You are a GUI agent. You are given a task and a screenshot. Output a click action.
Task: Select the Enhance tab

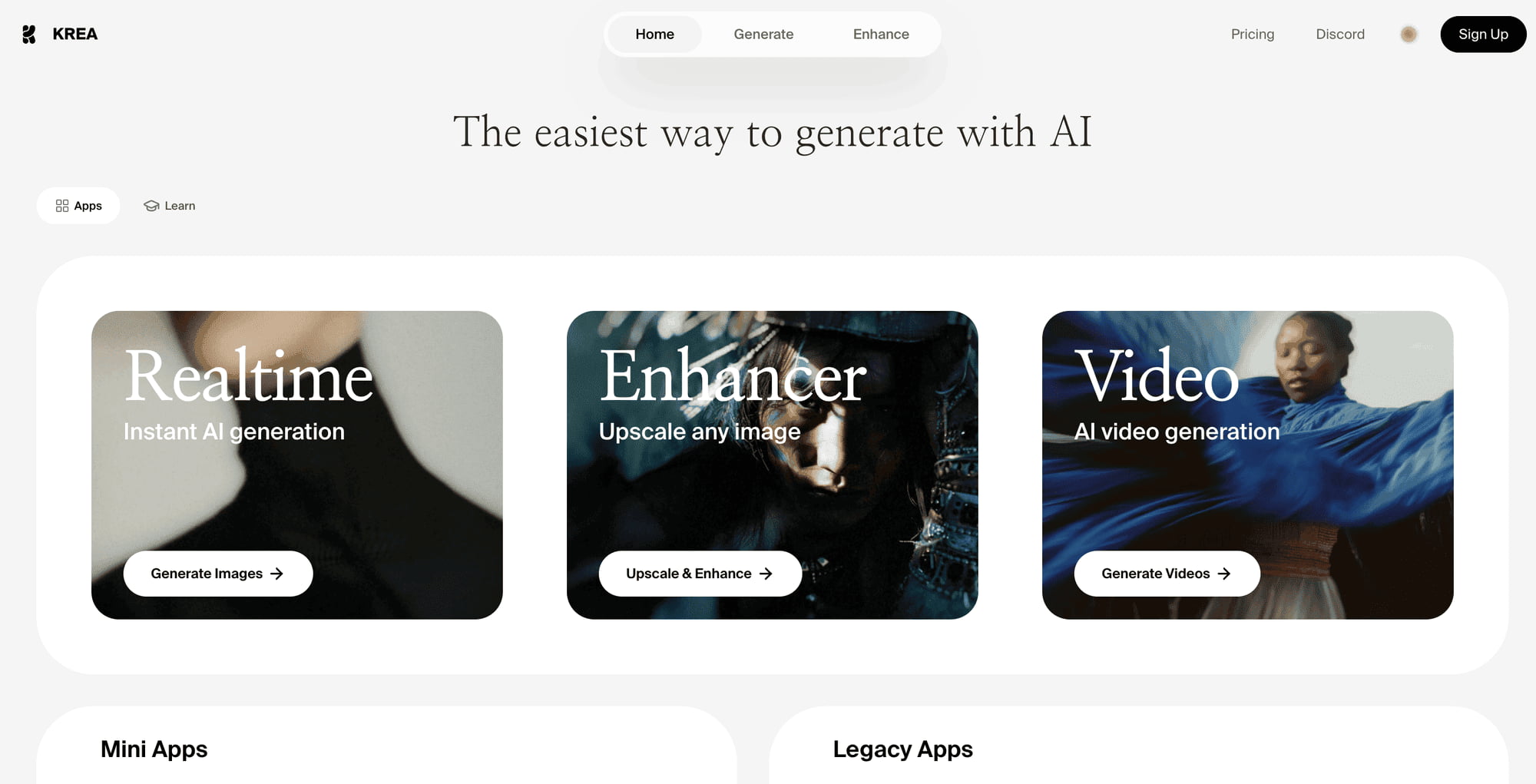(881, 35)
